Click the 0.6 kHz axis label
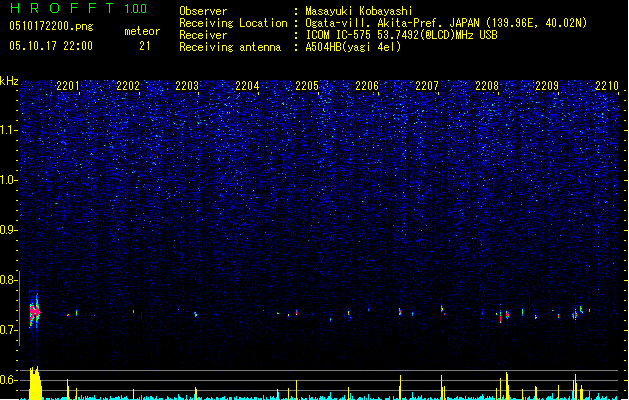This screenshot has width=629, height=400. click(9, 380)
